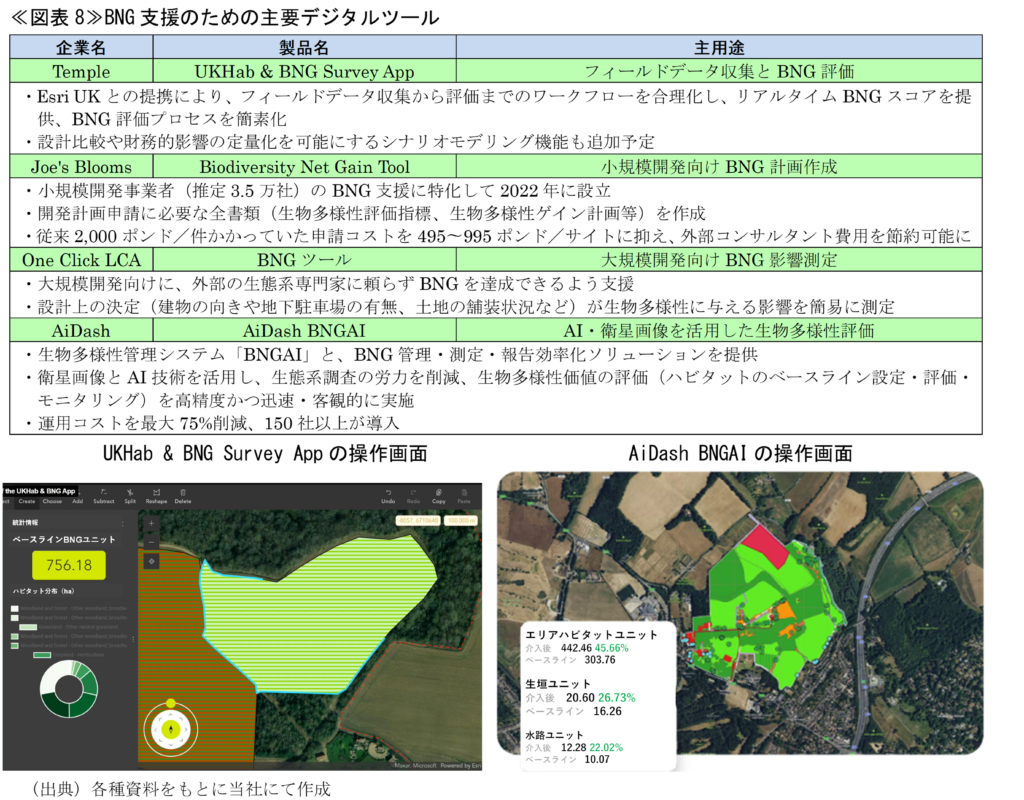This screenshot has height=800, width=1024.
Task: Zoom out with the map minus button
Action: [x=151, y=541]
